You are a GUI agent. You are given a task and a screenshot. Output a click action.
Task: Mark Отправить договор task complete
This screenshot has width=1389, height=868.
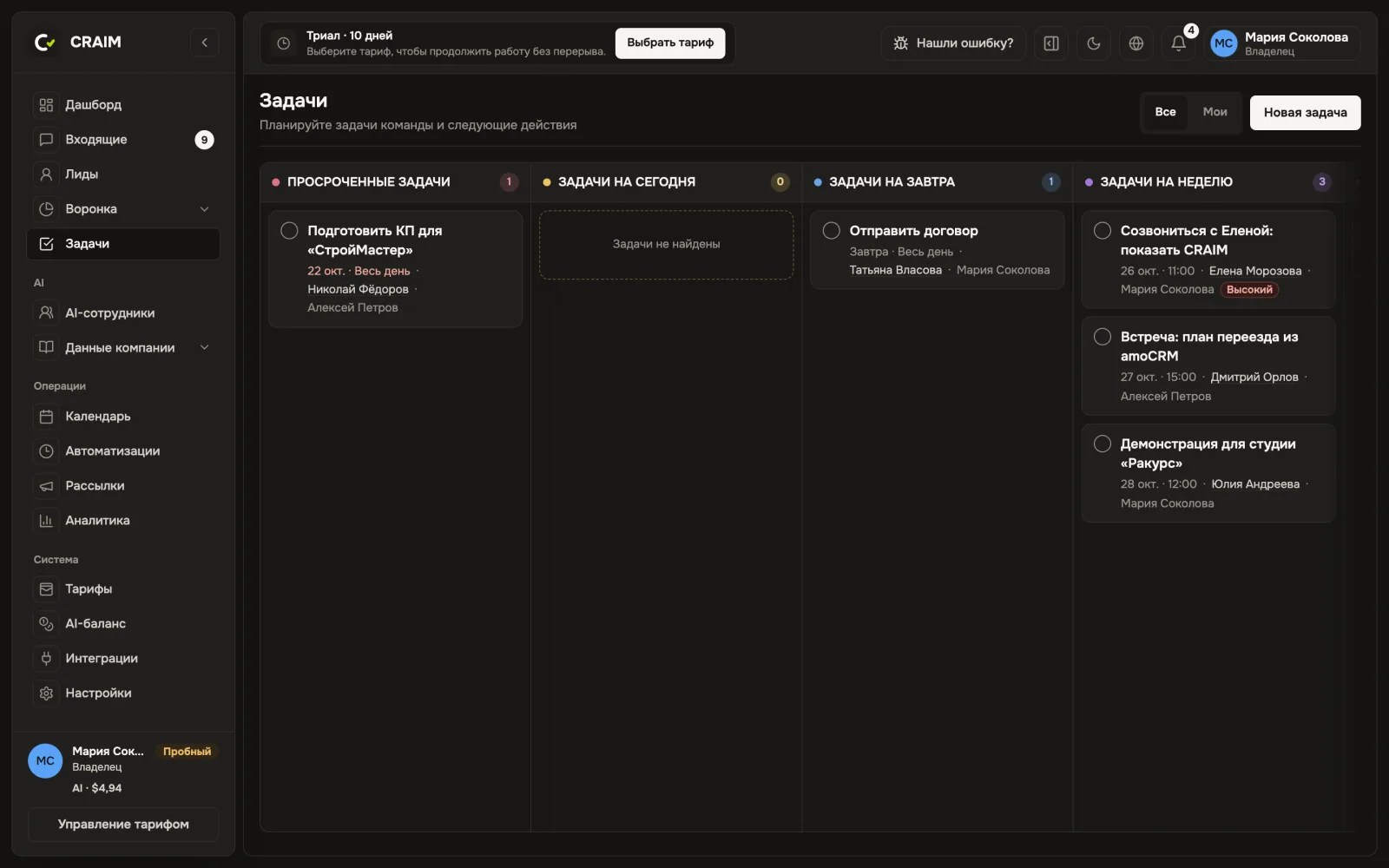click(x=832, y=231)
